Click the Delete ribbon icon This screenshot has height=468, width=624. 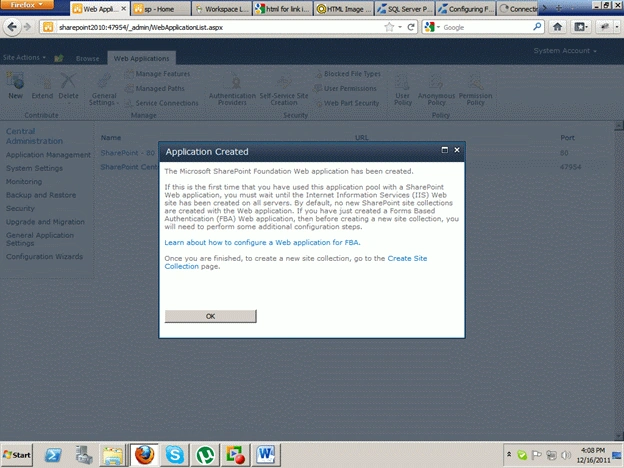68,85
